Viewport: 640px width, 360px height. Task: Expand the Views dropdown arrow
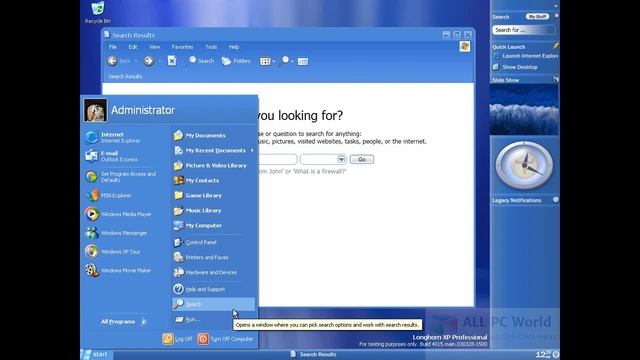(x=273, y=62)
